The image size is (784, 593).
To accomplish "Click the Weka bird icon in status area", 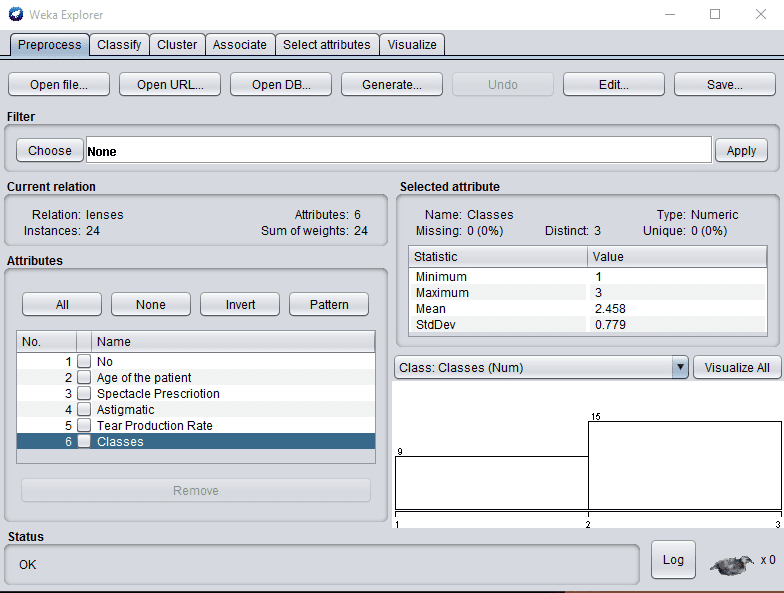I will pos(732,564).
